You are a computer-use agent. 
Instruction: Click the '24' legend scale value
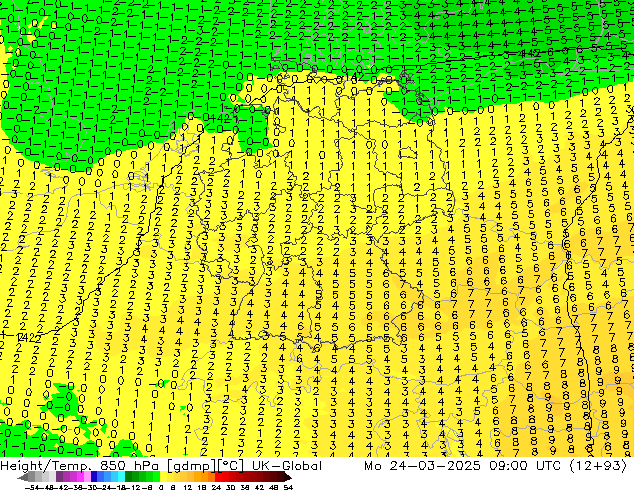[x=216, y=487]
